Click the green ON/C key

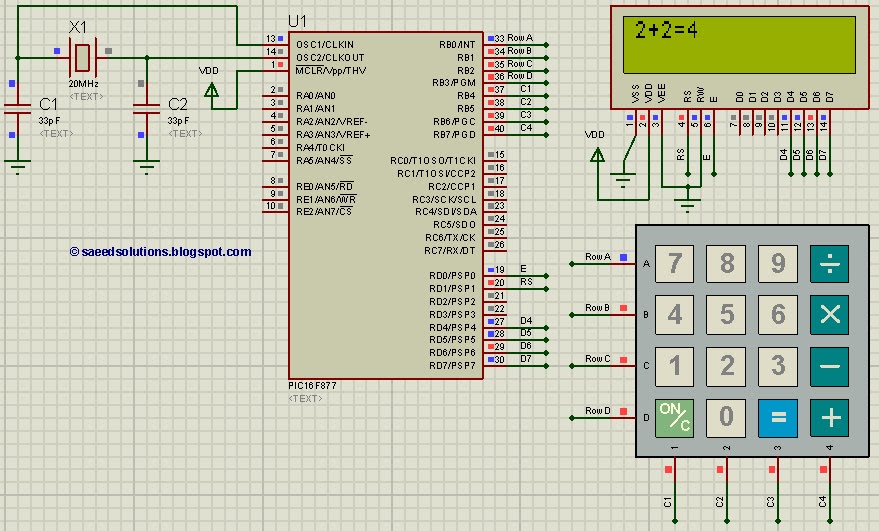pos(674,418)
